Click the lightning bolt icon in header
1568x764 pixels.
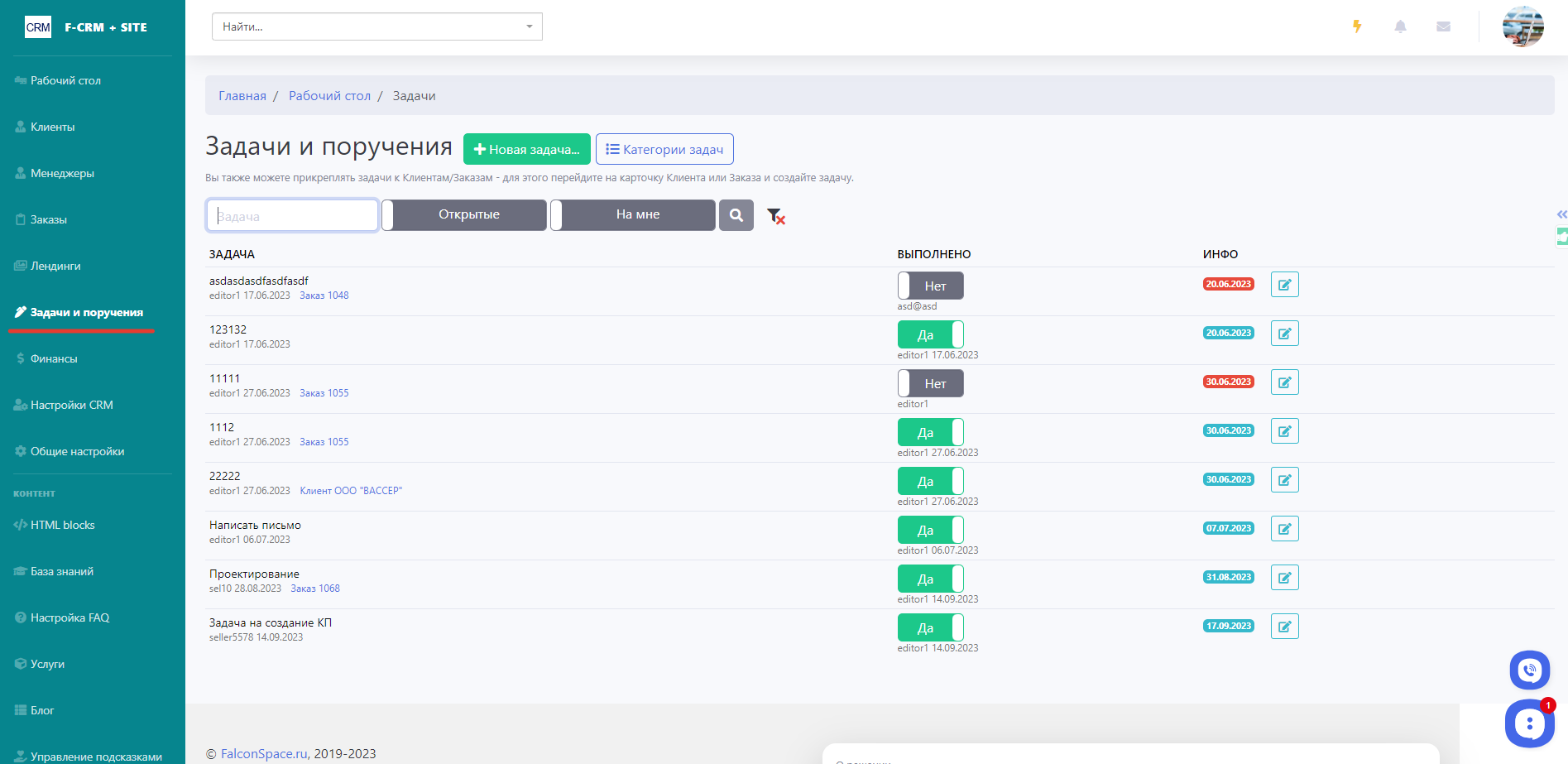tap(1357, 26)
